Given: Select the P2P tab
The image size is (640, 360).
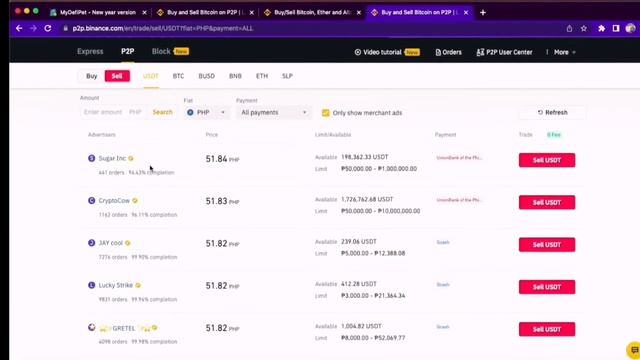Looking at the screenshot, I should [127, 51].
